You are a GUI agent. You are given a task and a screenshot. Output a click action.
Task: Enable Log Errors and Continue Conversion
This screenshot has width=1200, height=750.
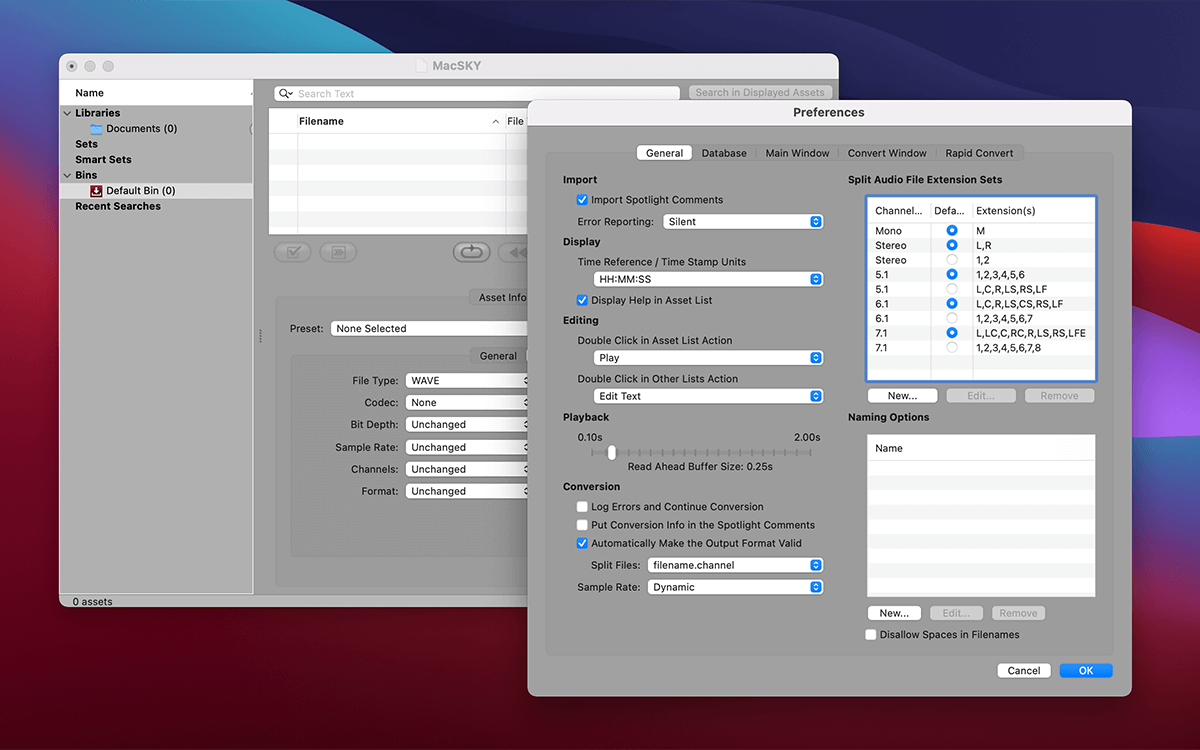pyautogui.click(x=582, y=507)
